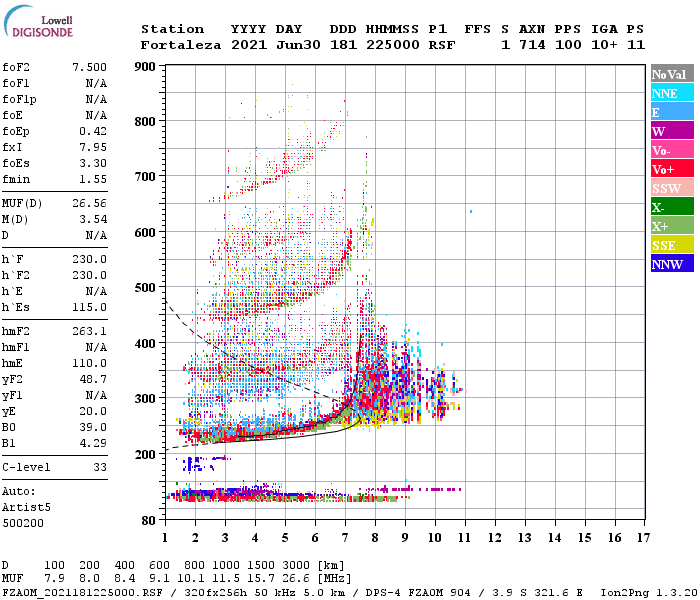Click the M(D) value 3.54
Screen dimensions: 700x600
coord(93,219)
